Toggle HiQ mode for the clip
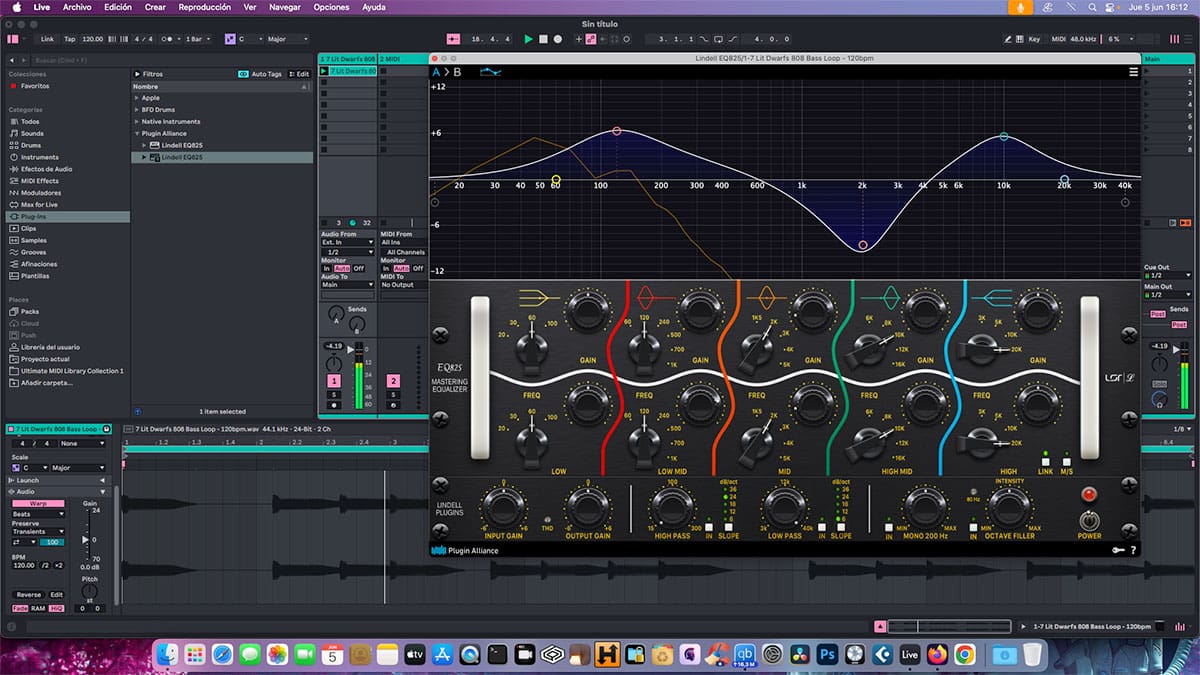1200x675 pixels. pyautogui.click(x=57, y=607)
